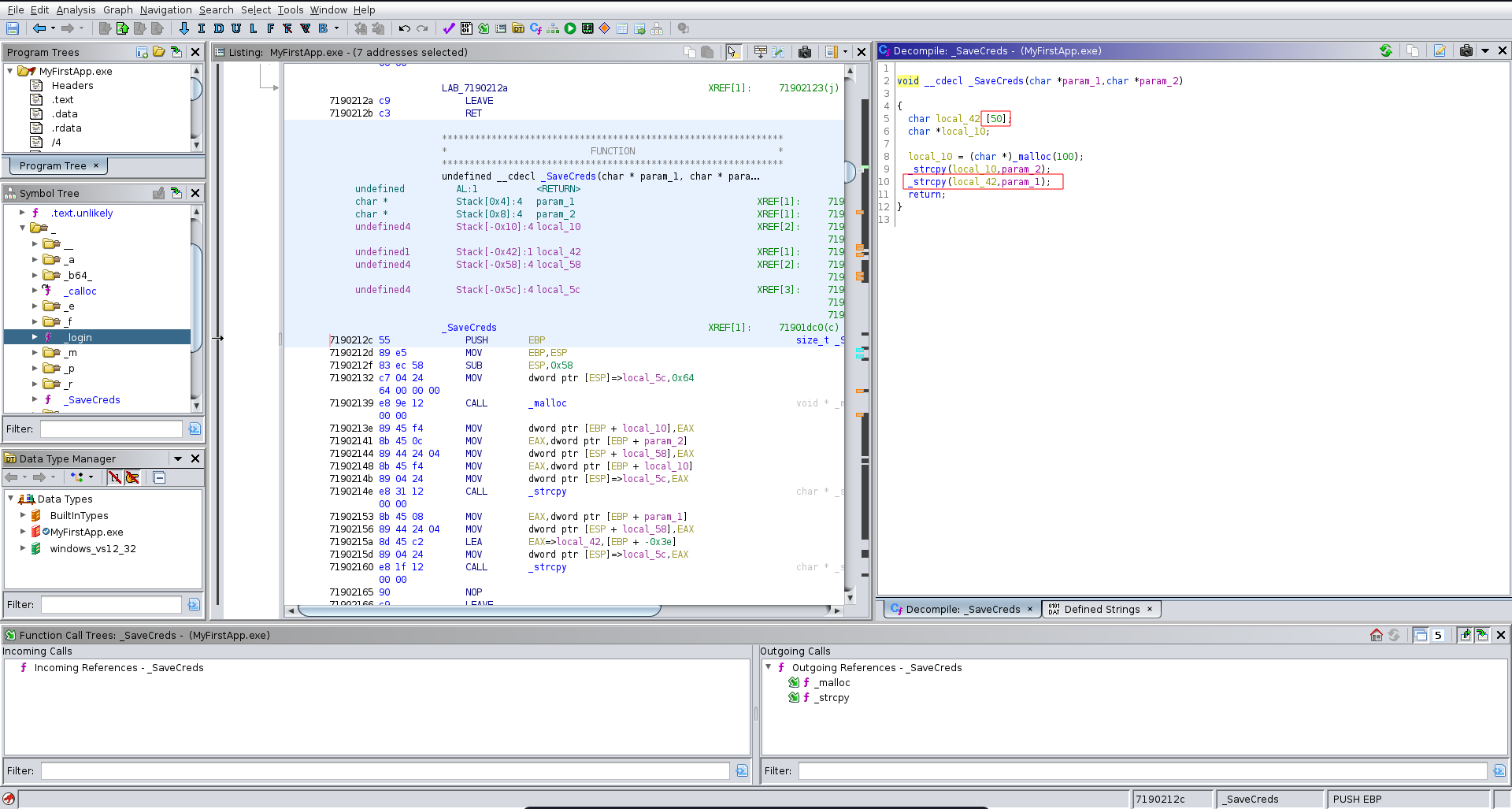Open the Data Type Manager toolbar icon
Viewport: 1512px width, 809px height.
518,28
